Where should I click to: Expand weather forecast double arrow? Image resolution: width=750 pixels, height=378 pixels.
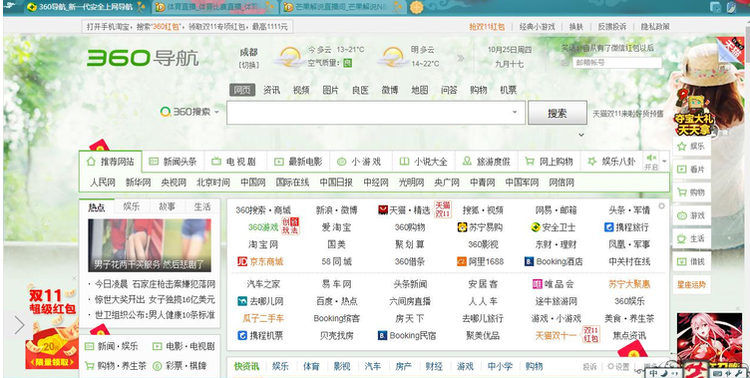pos(461,58)
